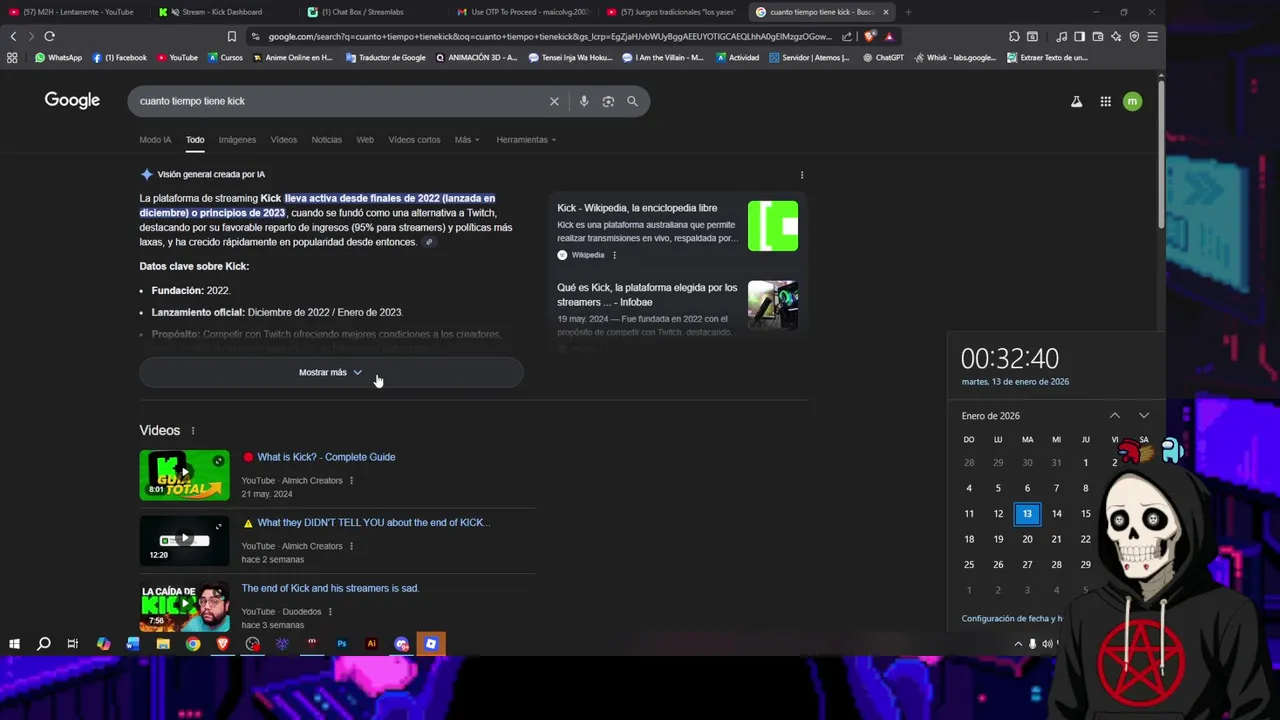Open Discord from the taskbar
This screenshot has width=1280, height=720.
[401, 644]
